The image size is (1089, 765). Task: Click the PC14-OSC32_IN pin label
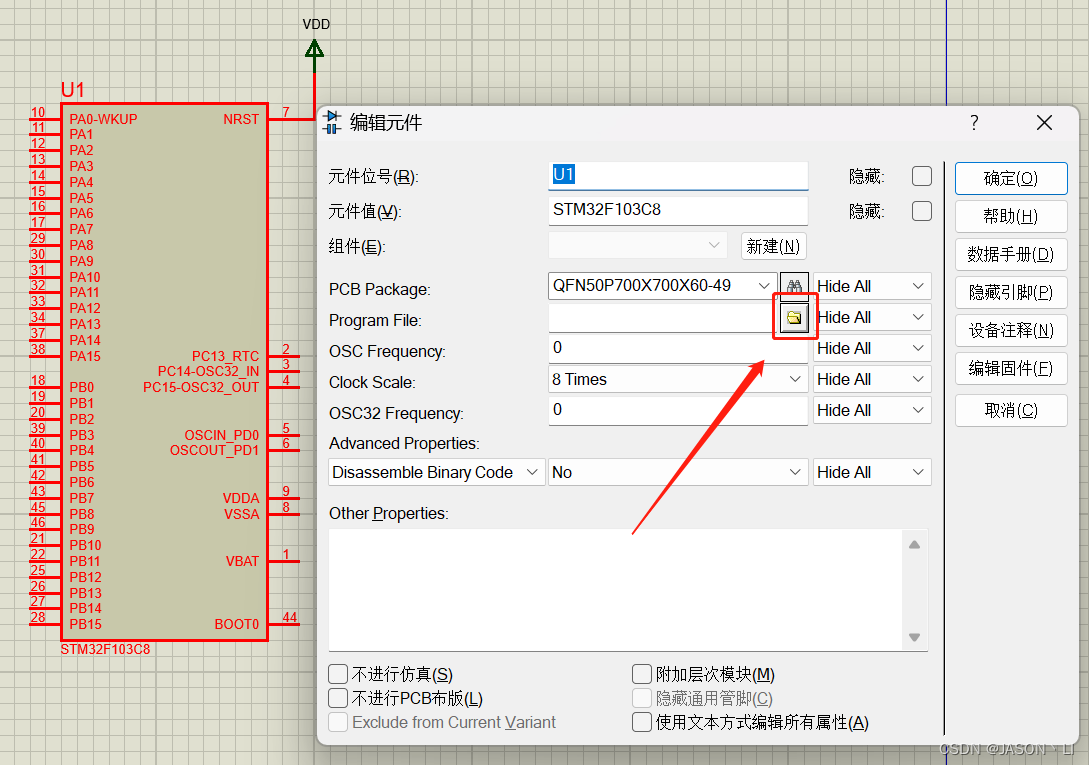click(208, 371)
